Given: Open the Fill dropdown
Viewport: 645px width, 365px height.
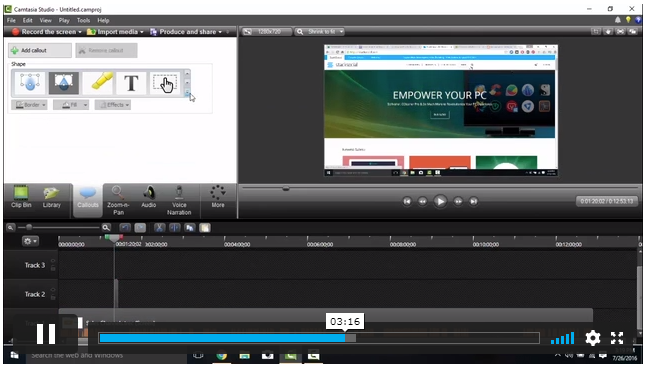Looking at the screenshot, I should pos(71,105).
